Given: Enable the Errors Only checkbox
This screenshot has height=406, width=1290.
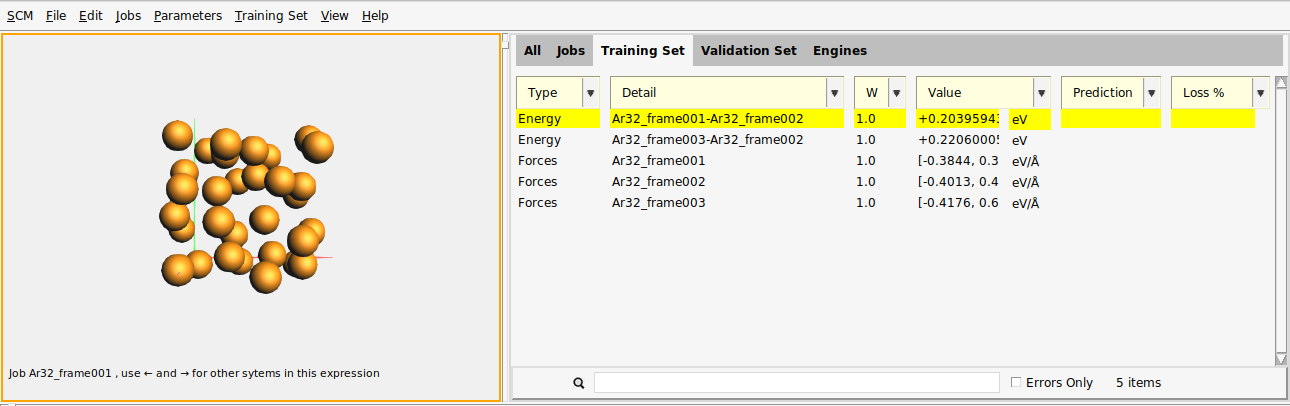Looking at the screenshot, I should (x=1016, y=383).
